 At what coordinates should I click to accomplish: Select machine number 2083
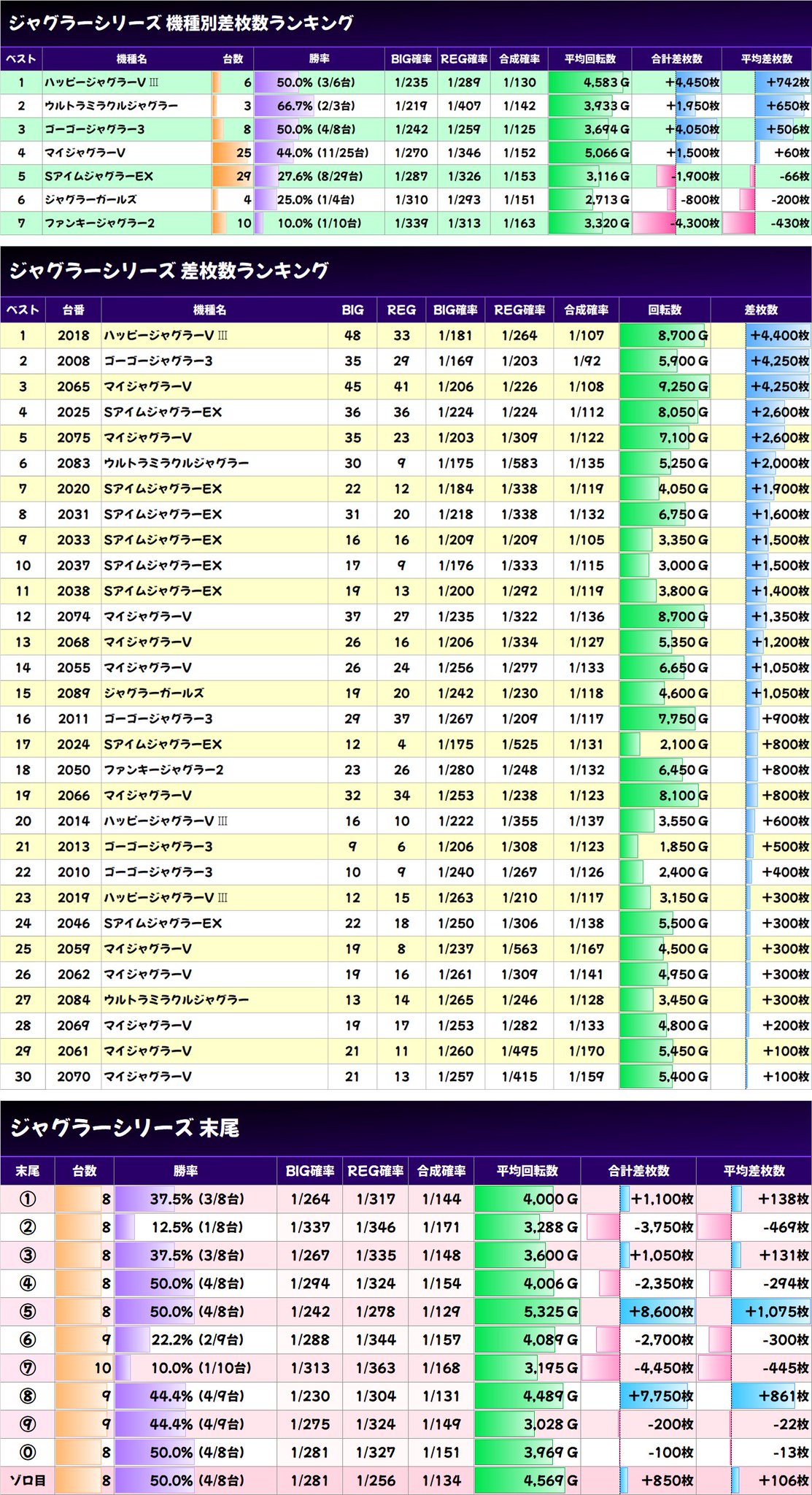click(x=73, y=464)
